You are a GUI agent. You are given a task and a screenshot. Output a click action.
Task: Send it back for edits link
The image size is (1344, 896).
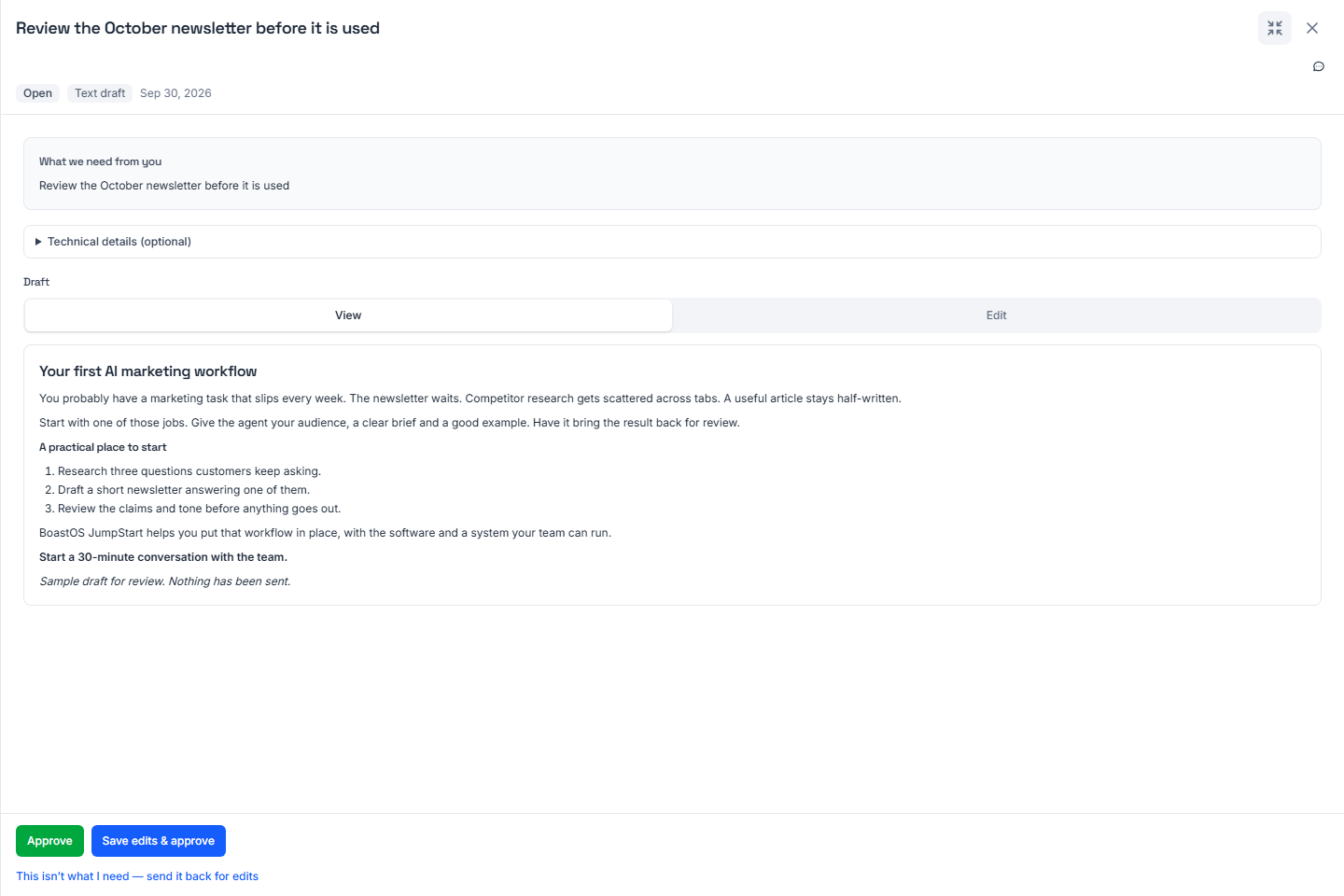pos(137,876)
